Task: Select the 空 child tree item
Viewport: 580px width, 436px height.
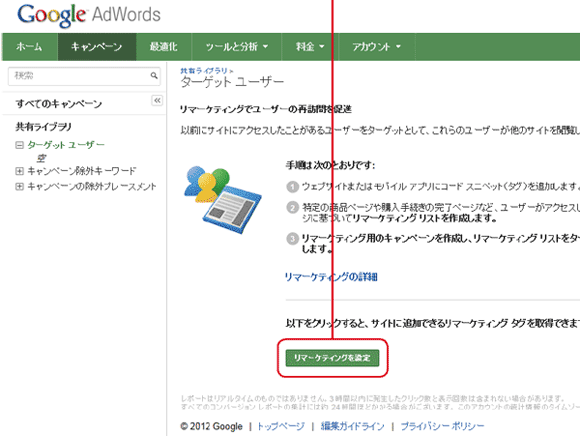Action: point(41,158)
